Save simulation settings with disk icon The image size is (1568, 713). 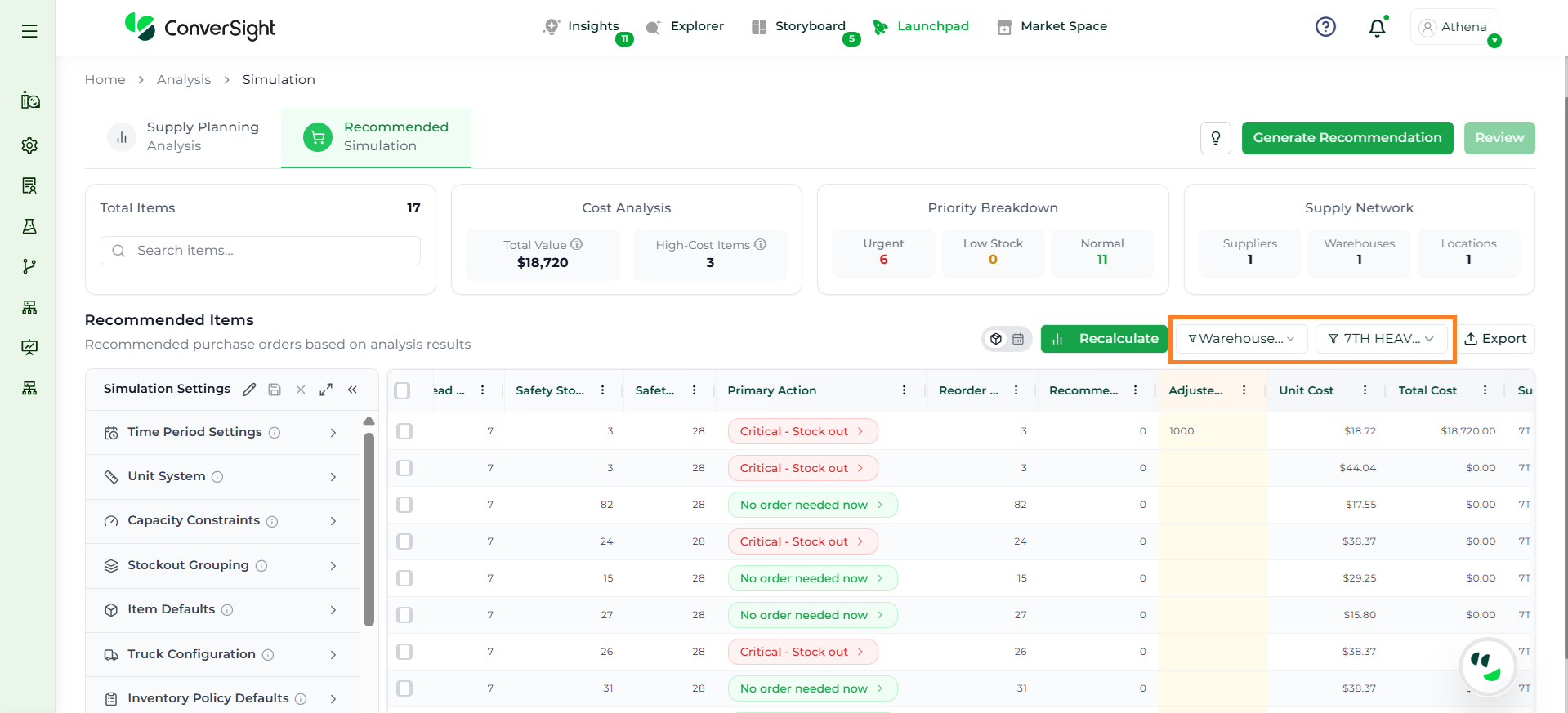(275, 390)
